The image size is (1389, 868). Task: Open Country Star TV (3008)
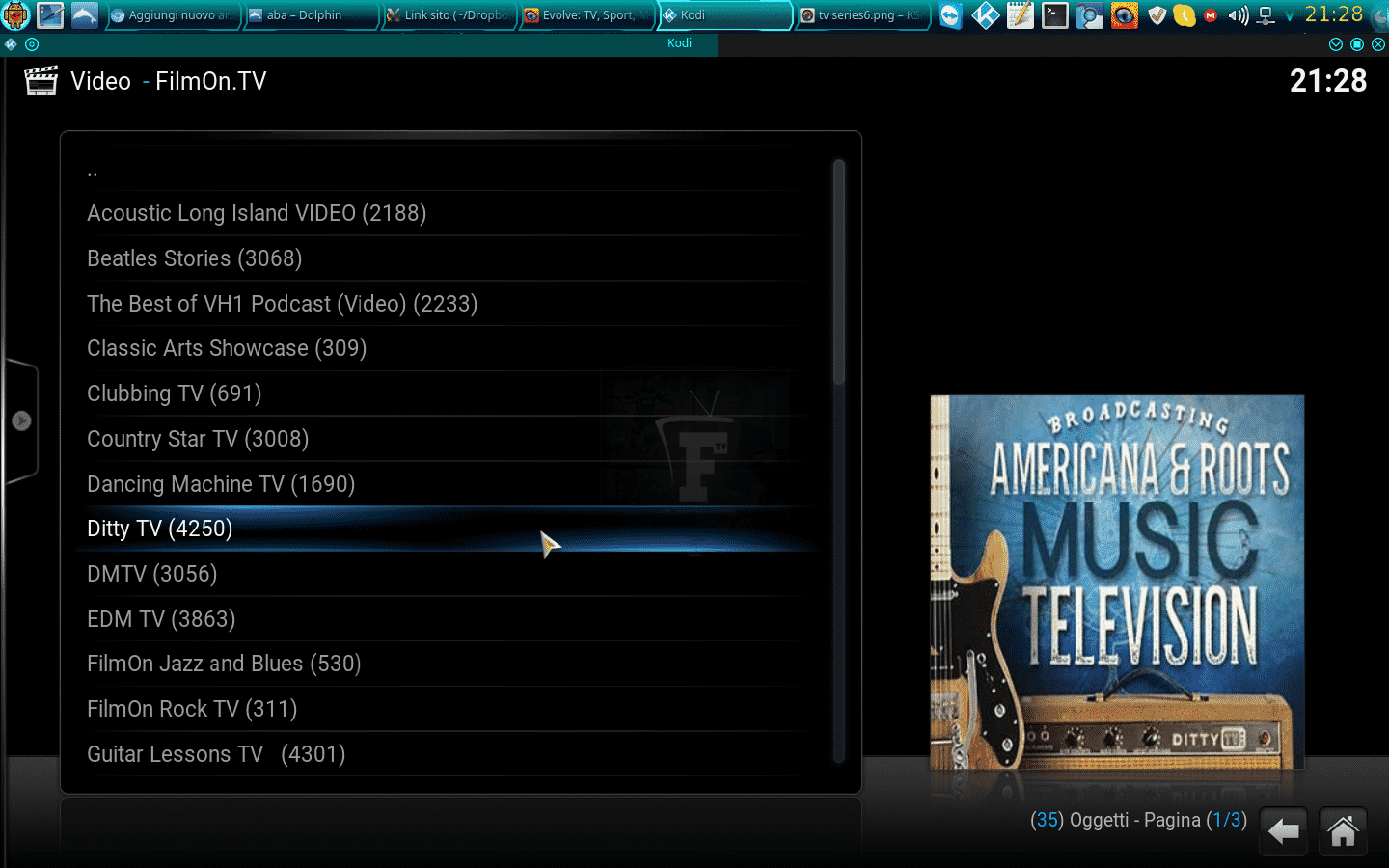(444, 439)
